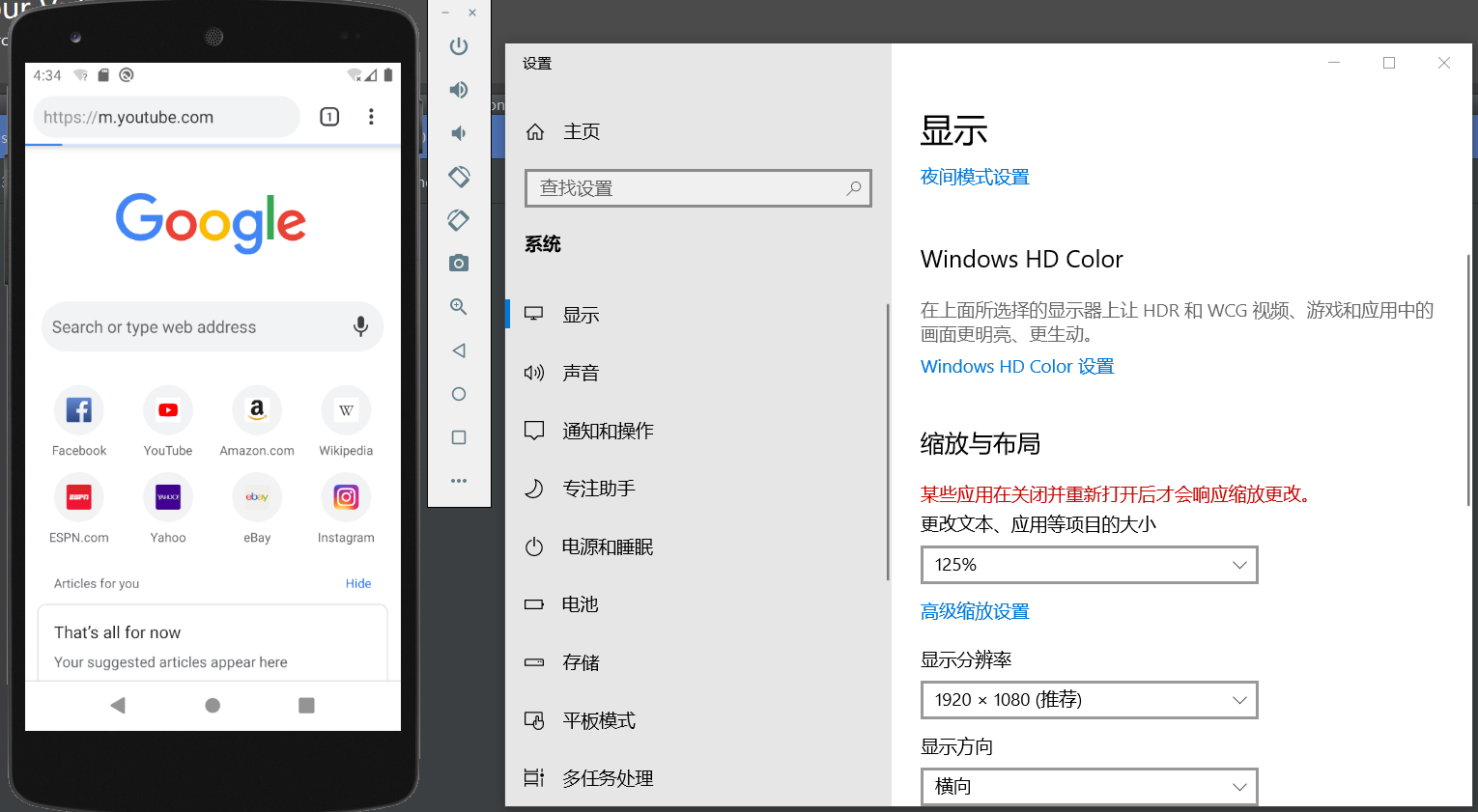Select 电池 in settings sidebar

[697, 604]
